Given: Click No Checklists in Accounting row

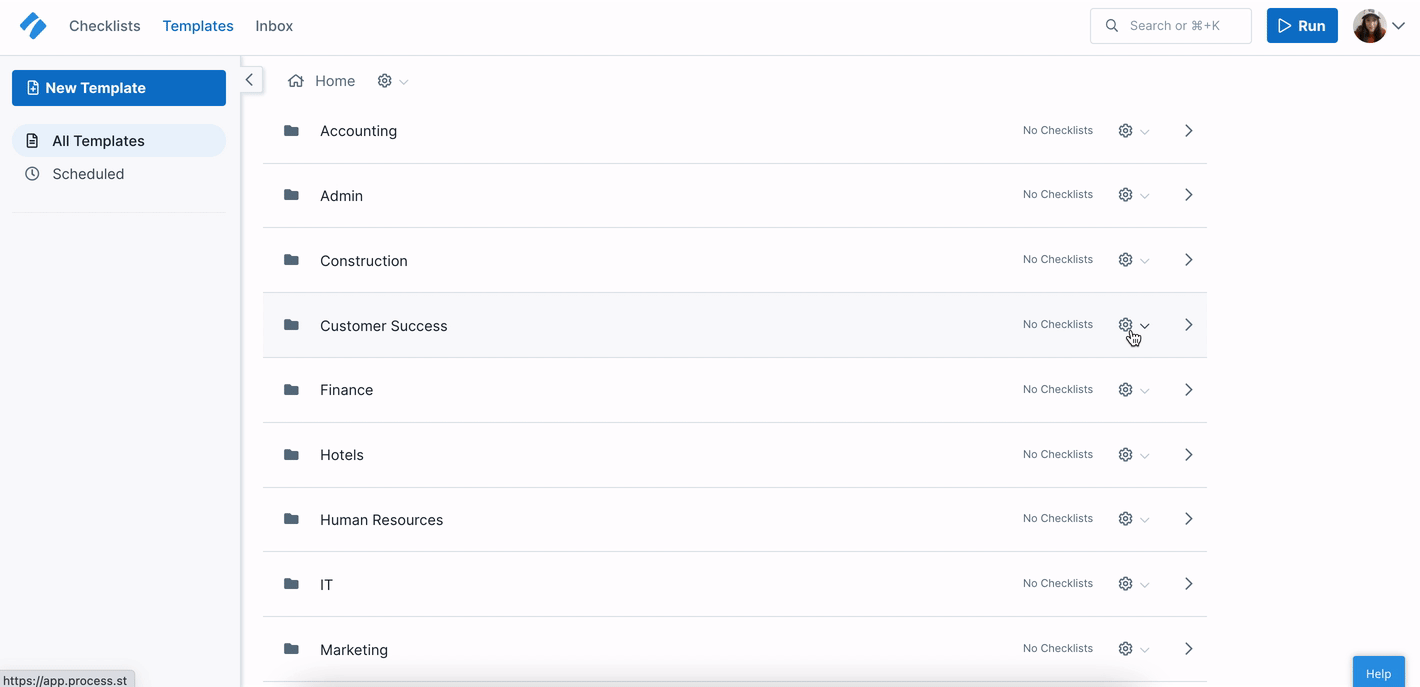Looking at the screenshot, I should pos(1058,130).
